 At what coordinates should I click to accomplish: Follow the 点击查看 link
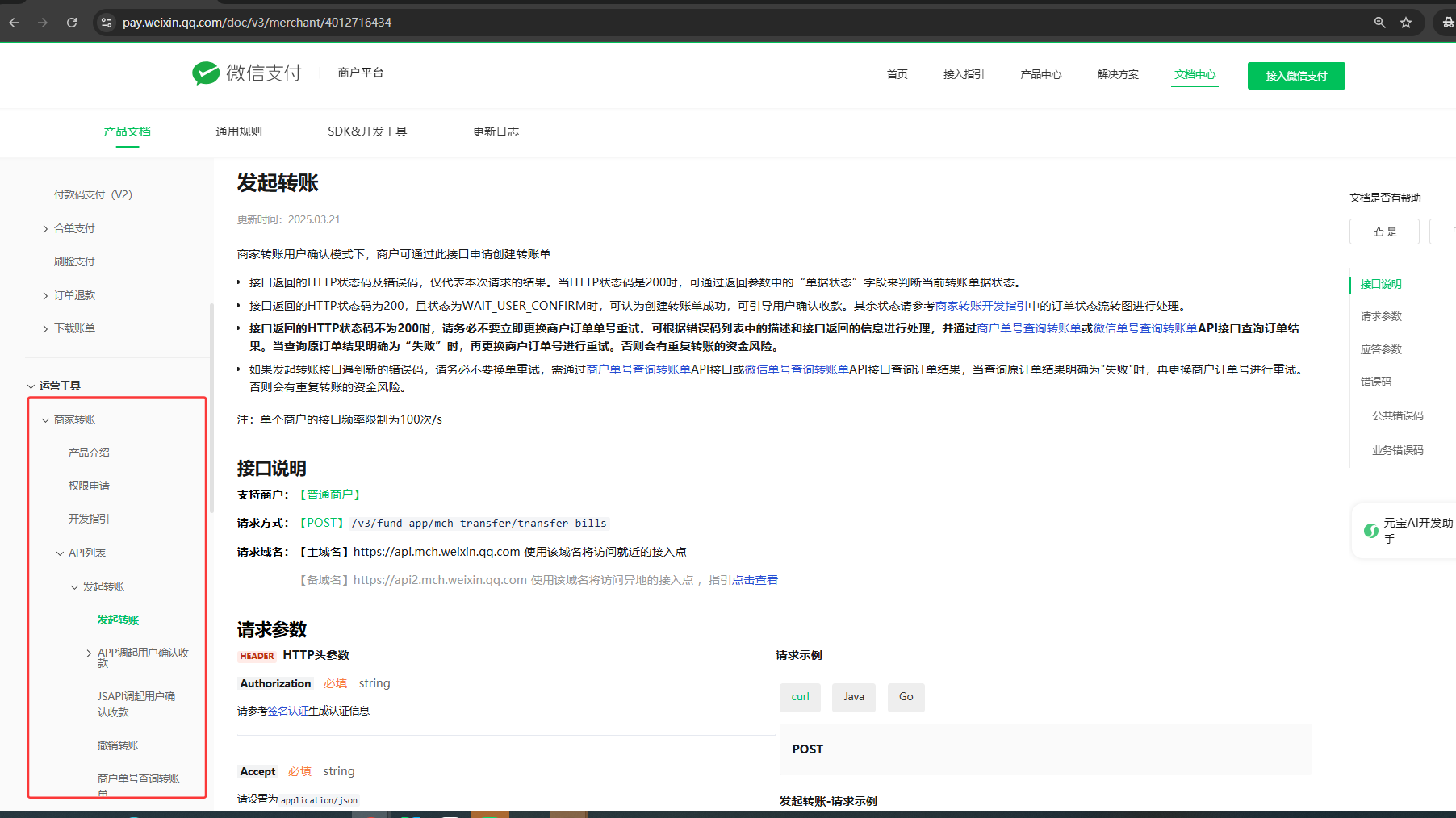(755, 580)
